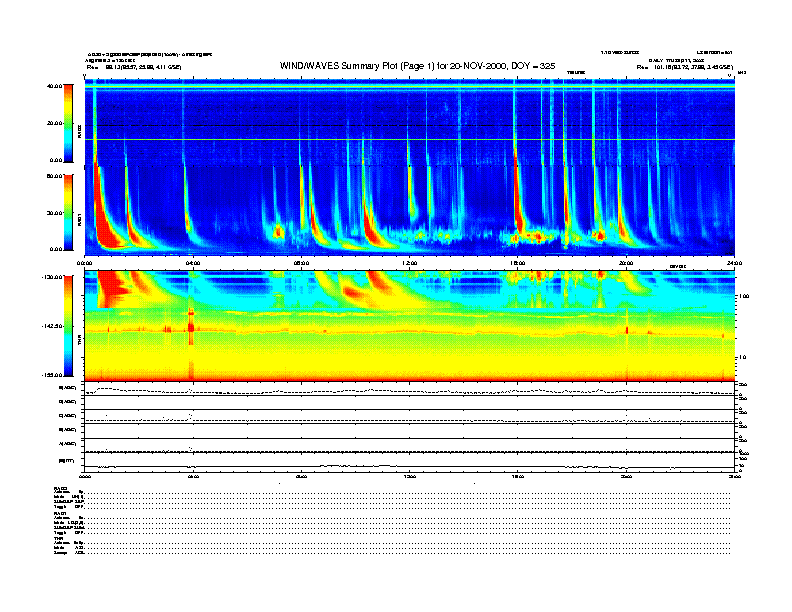This screenshot has height=612, width=792.
Task: Click 16:00 label under RAD1 spectrogram
Action: [518, 263]
